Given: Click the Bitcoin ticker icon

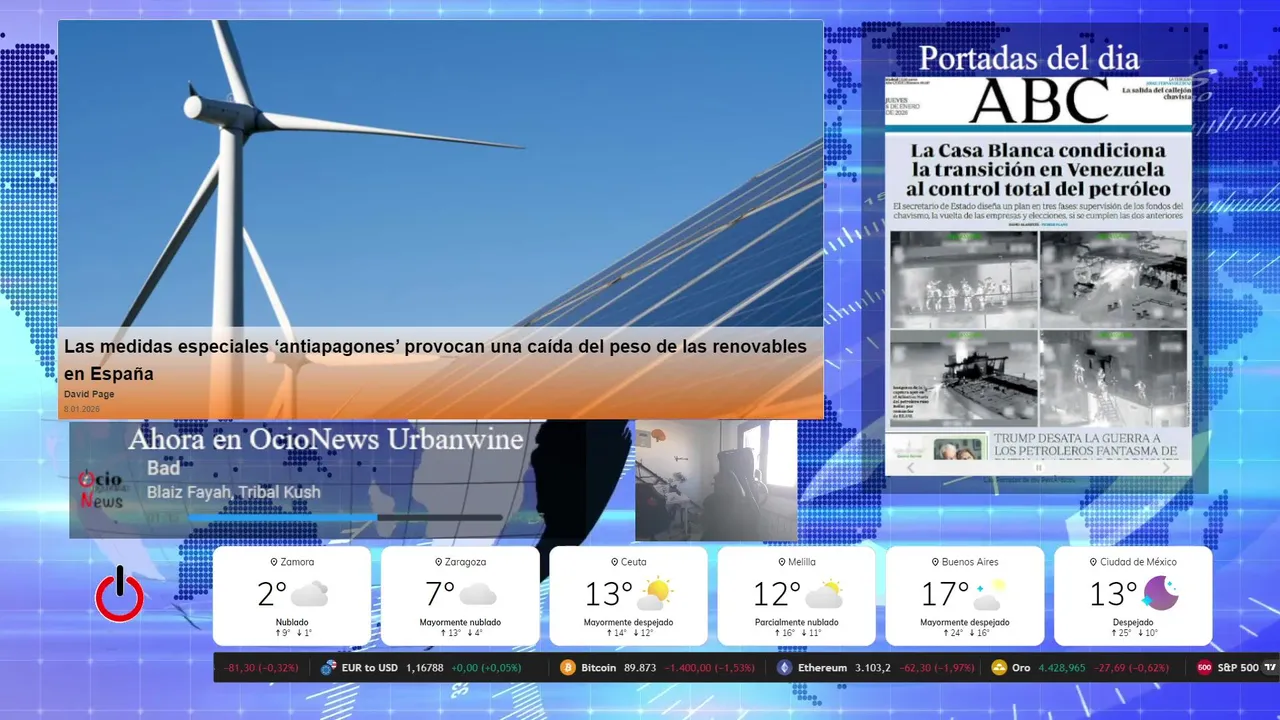Looking at the screenshot, I should [568, 668].
